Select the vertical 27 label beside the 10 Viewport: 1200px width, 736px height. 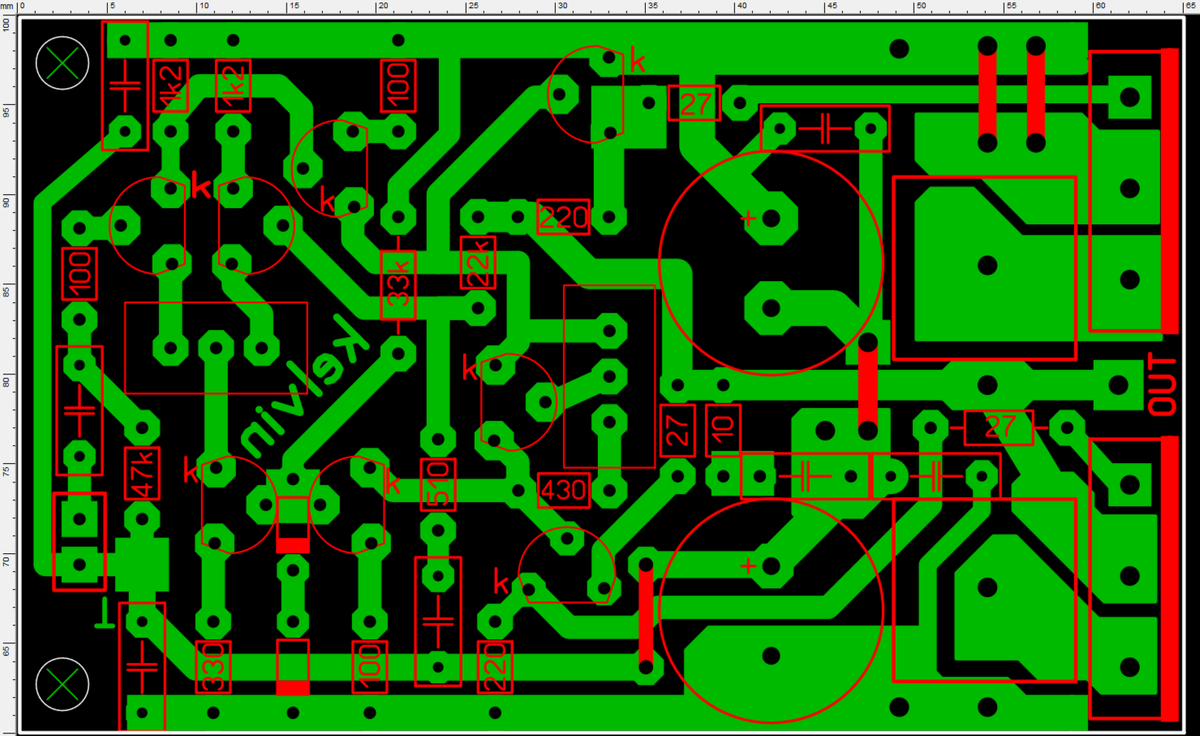point(677,430)
